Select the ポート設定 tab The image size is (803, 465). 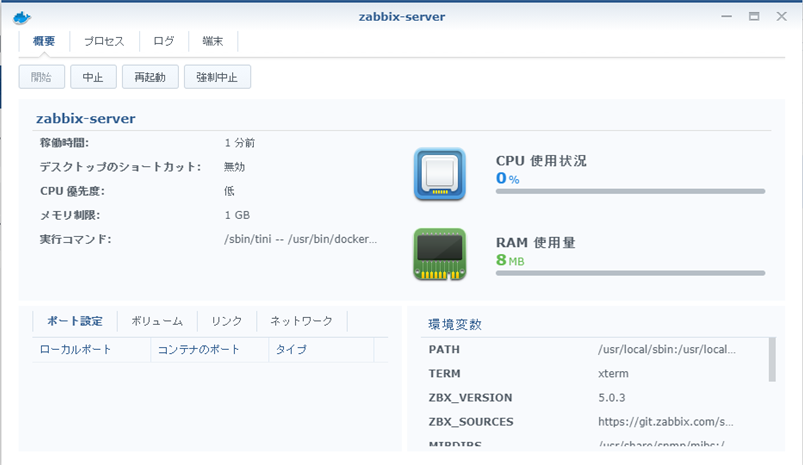click(x=75, y=321)
